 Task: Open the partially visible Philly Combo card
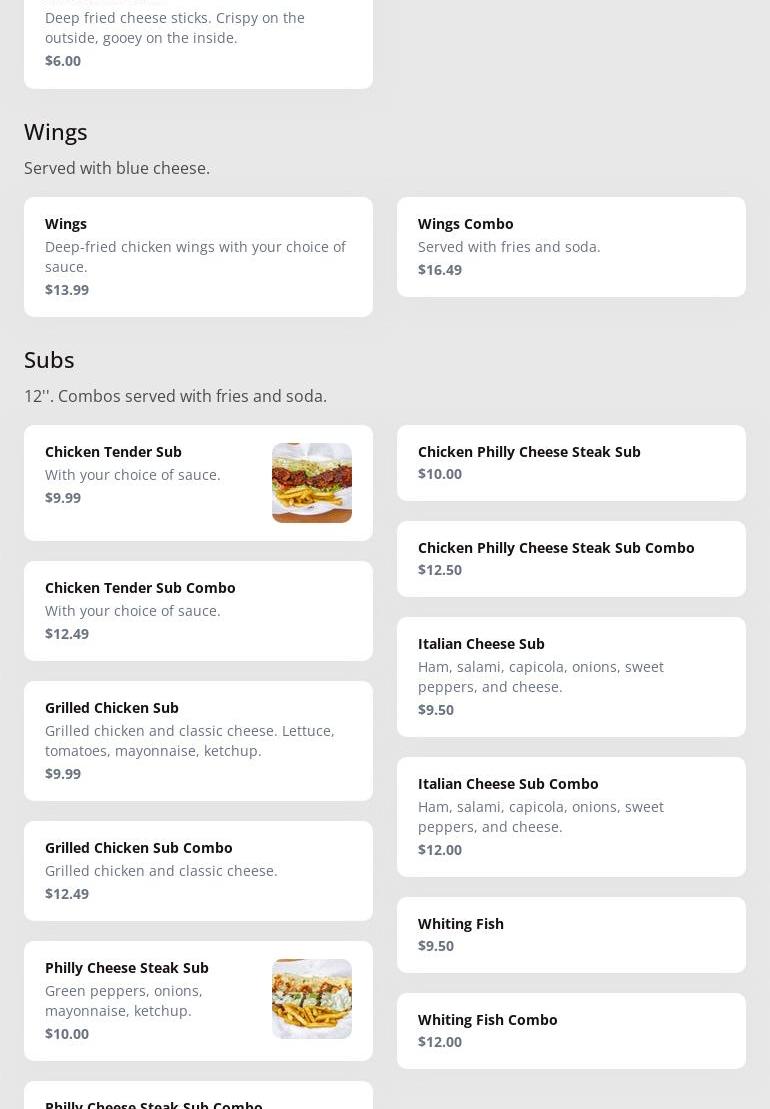pos(198,1098)
